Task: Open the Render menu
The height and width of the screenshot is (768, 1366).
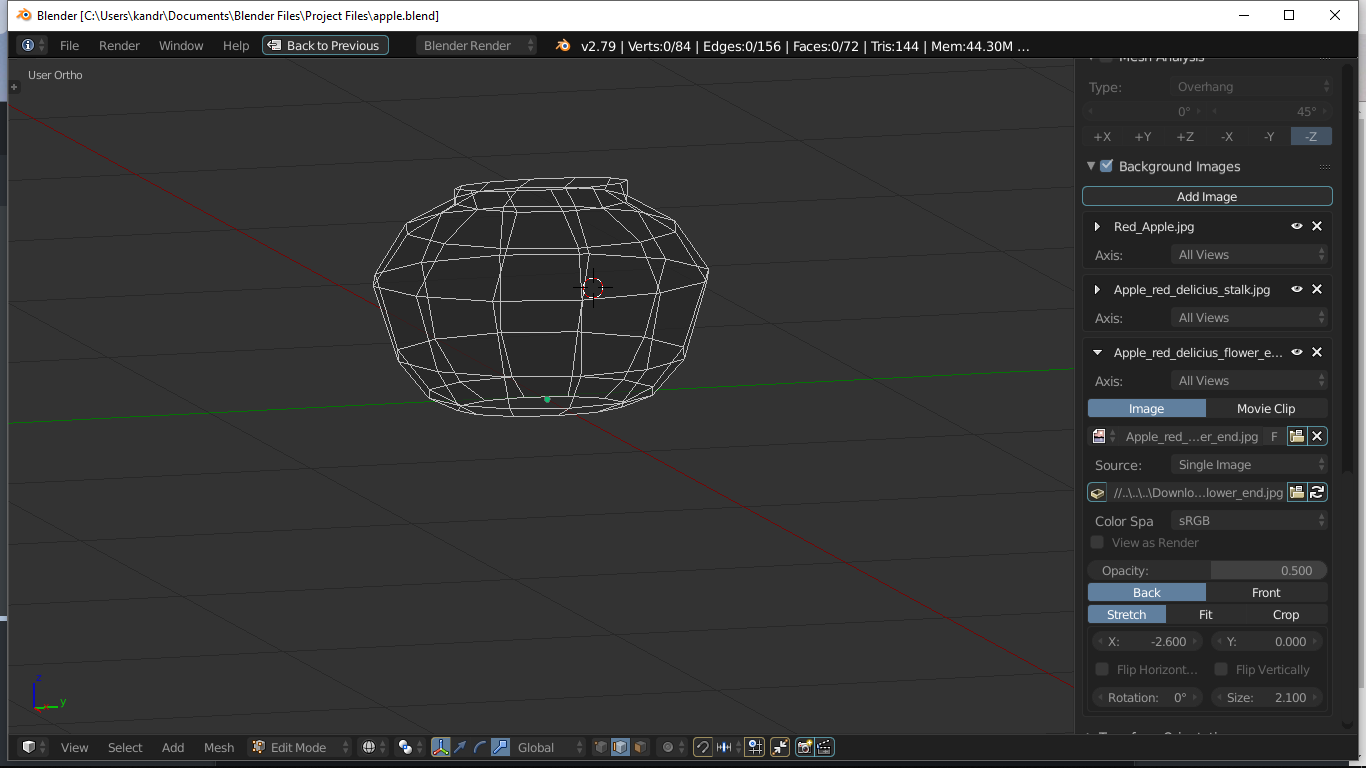Action: (x=119, y=46)
